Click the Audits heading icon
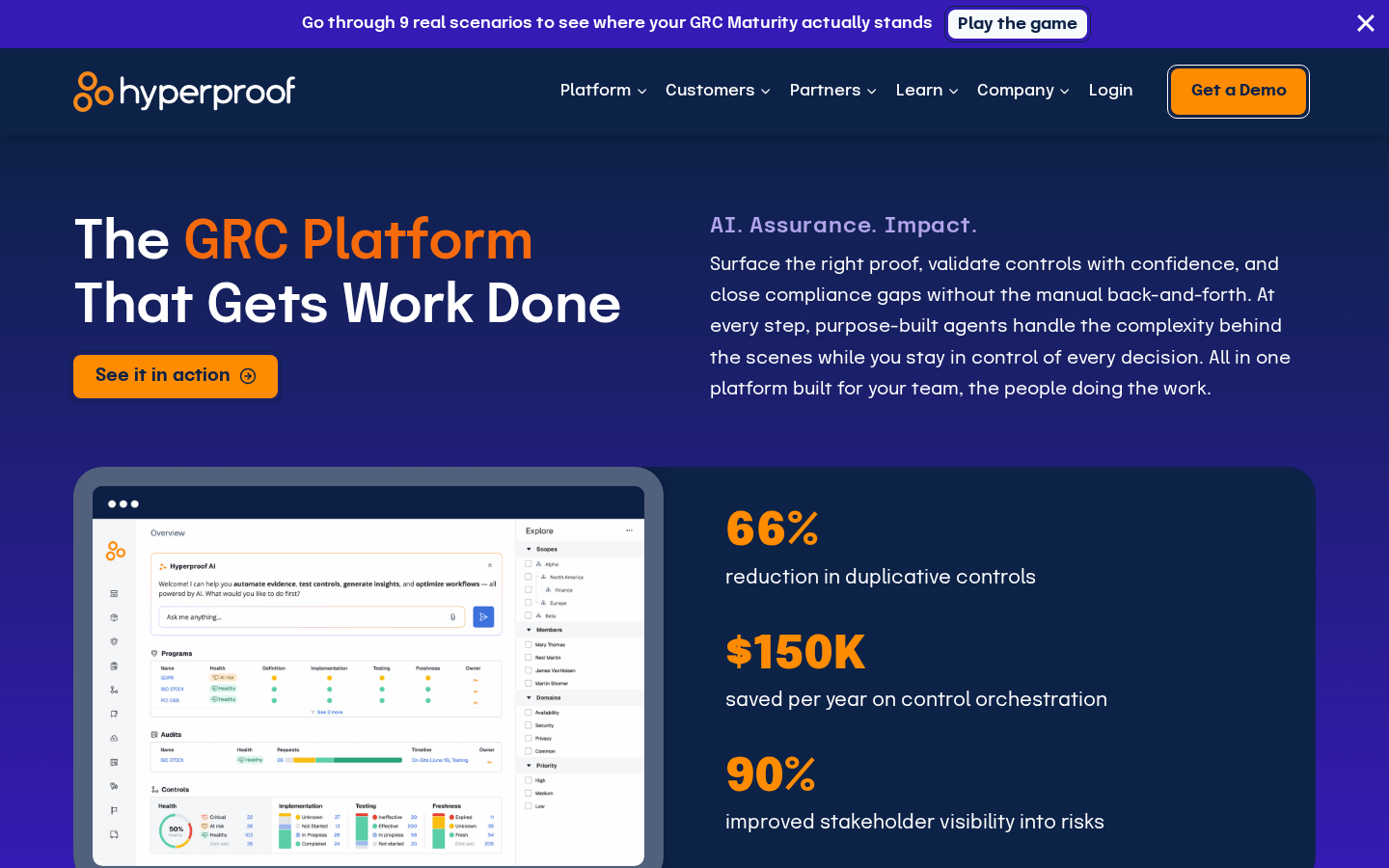Screen dimensions: 1389x868 (x=154, y=734)
